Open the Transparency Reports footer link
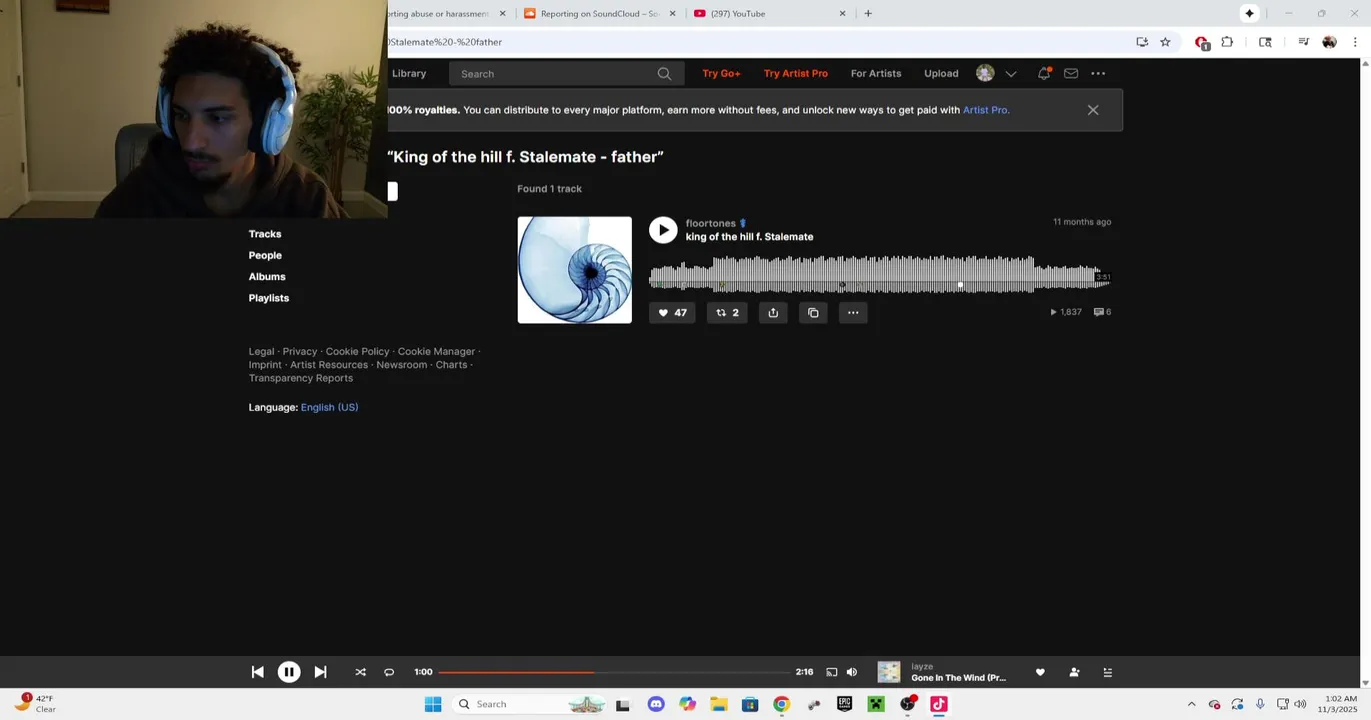Screen dimensions: 1371x720 [301, 378]
